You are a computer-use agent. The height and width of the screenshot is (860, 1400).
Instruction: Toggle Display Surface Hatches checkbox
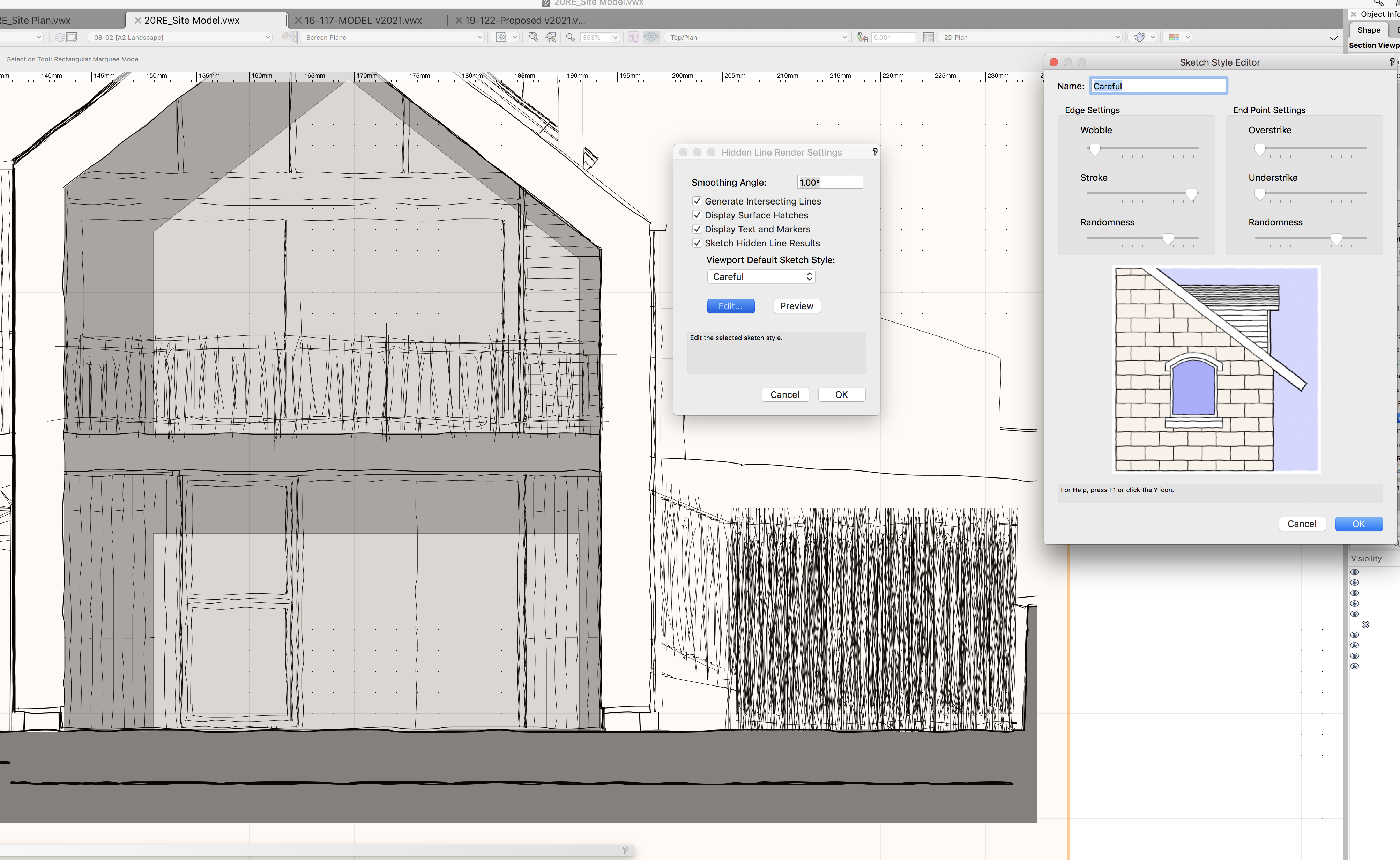[x=697, y=215]
